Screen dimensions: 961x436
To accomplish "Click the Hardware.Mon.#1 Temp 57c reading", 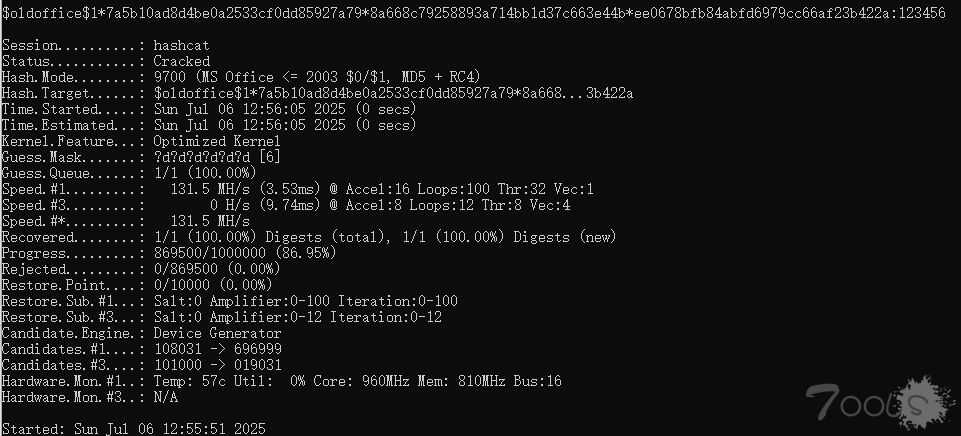I will [x=189, y=381].
